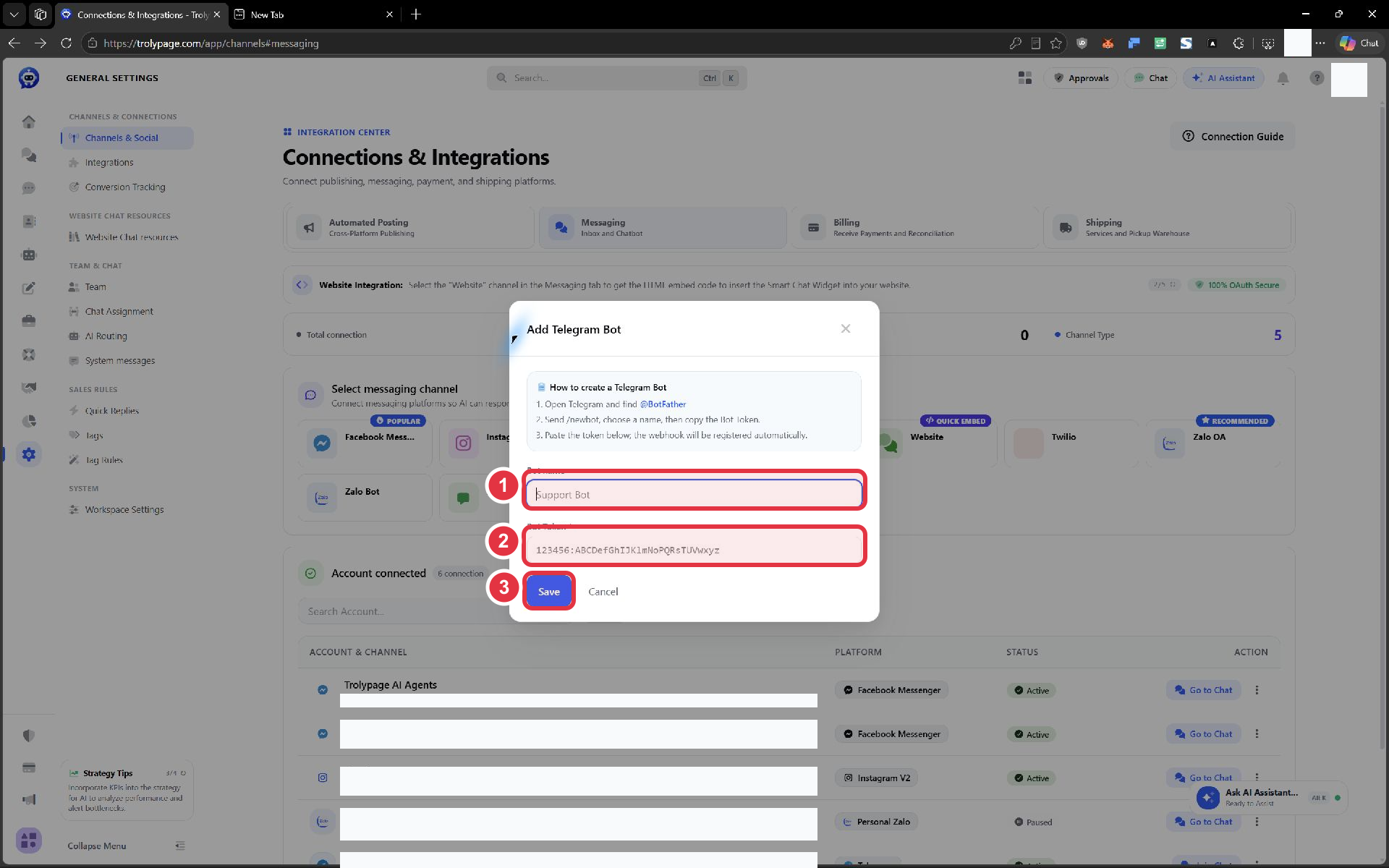1389x868 pixels.
Task: Click the settings gear icon in left rail
Action: coord(29,454)
